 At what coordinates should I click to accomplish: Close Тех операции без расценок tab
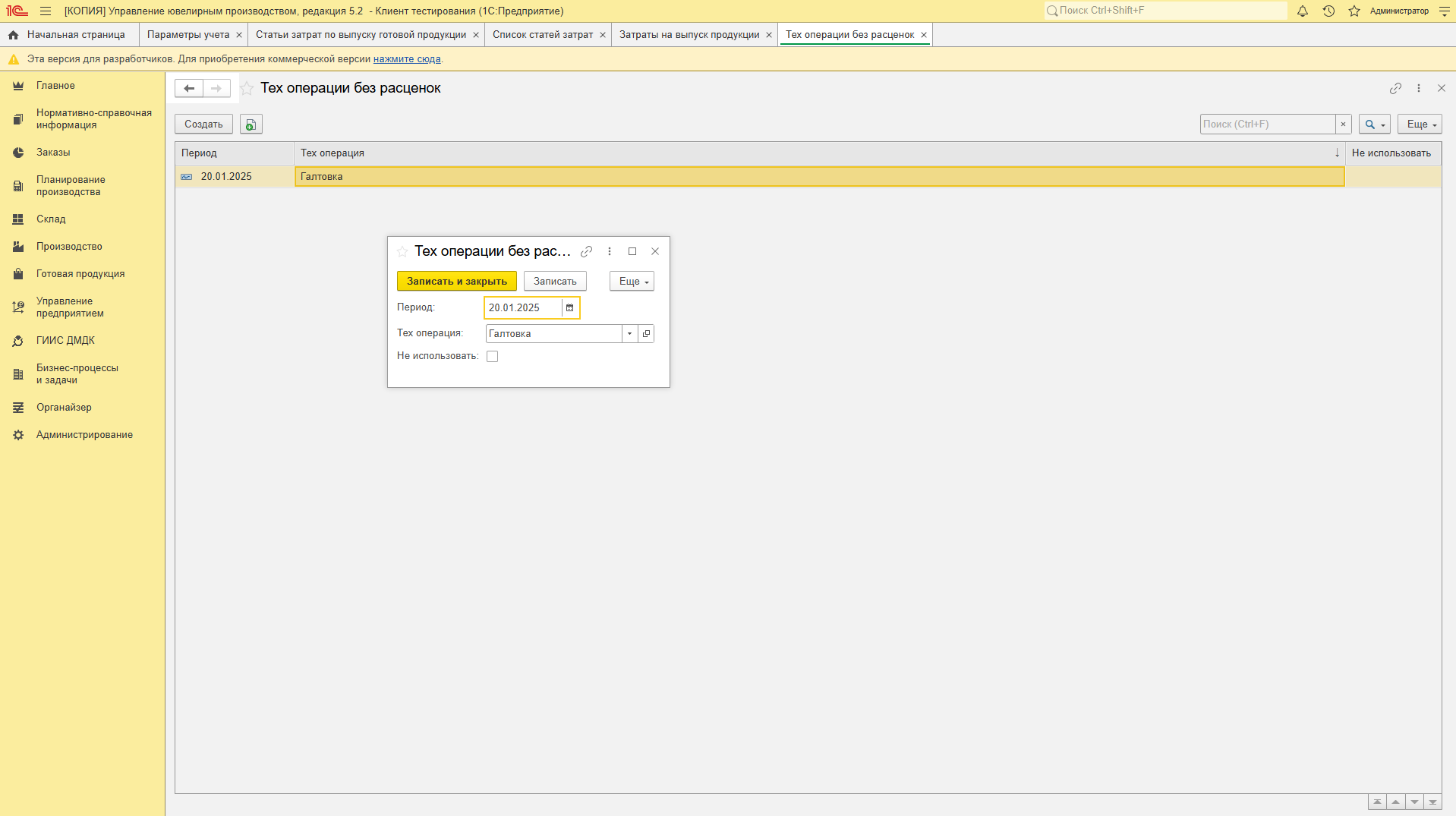tap(924, 36)
